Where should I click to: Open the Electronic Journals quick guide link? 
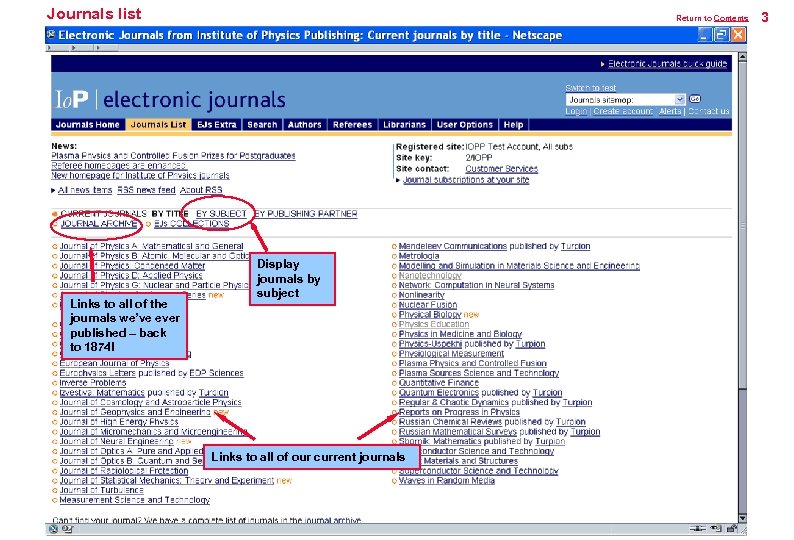click(667, 64)
